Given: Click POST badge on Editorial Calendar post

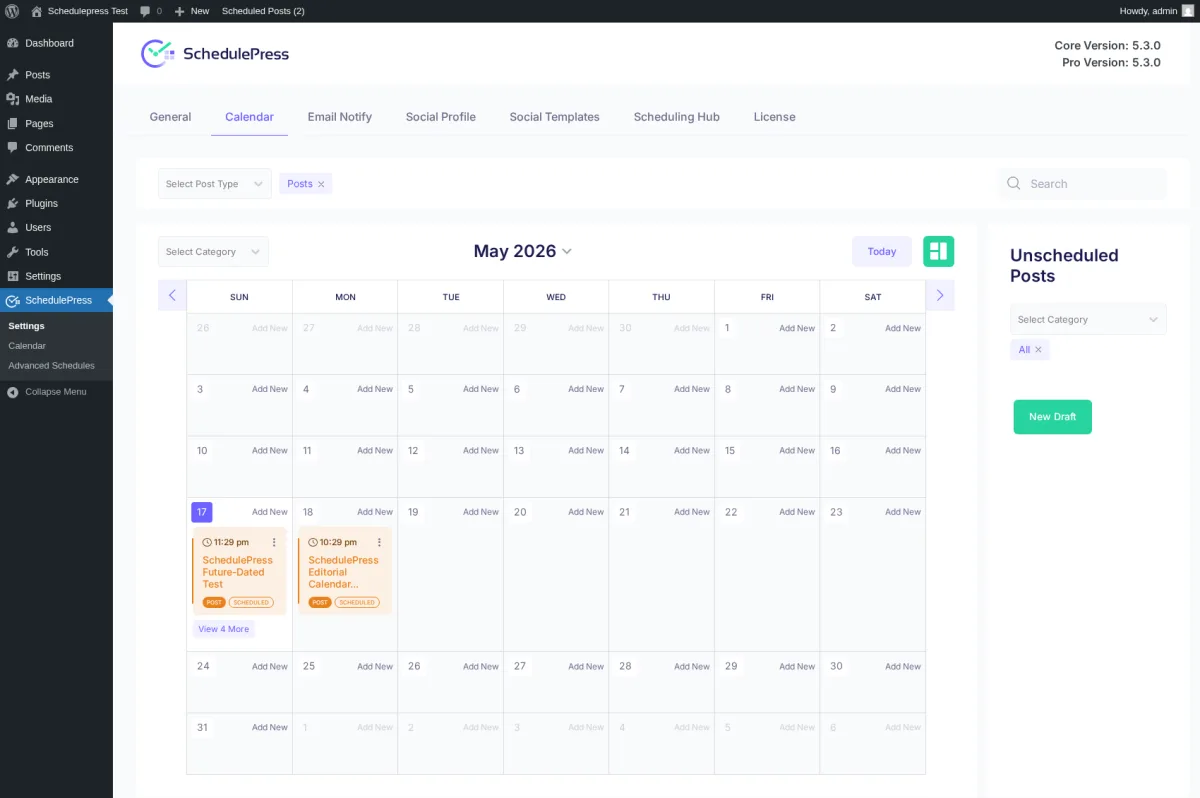Looking at the screenshot, I should [320, 603].
